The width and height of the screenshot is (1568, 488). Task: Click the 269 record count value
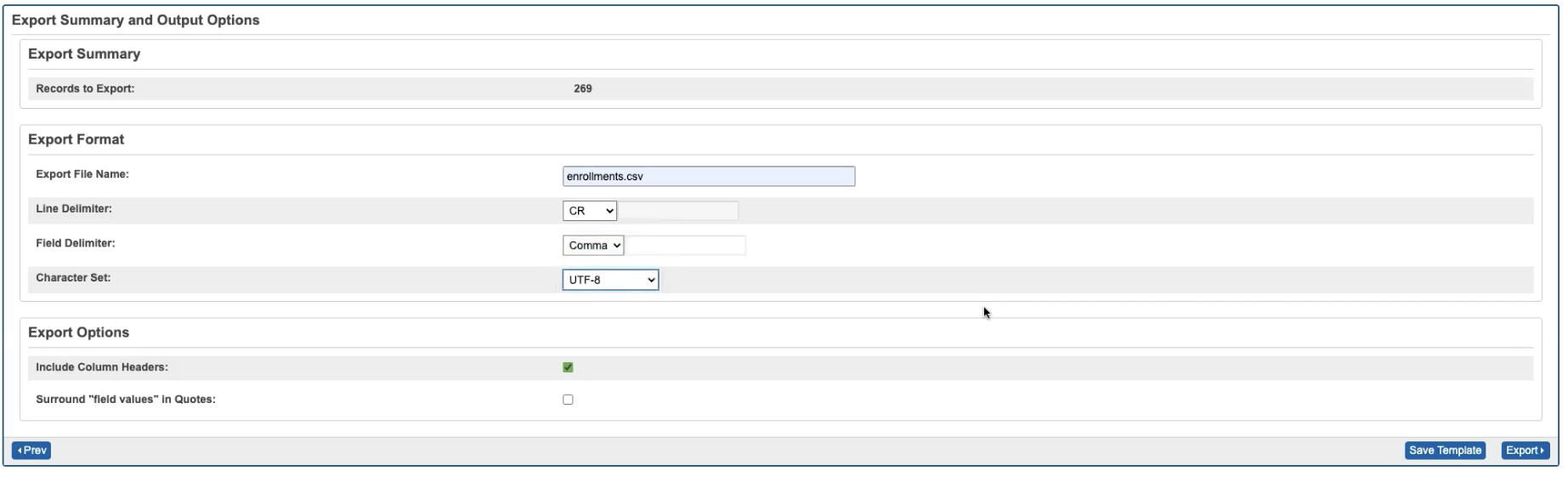(x=583, y=88)
